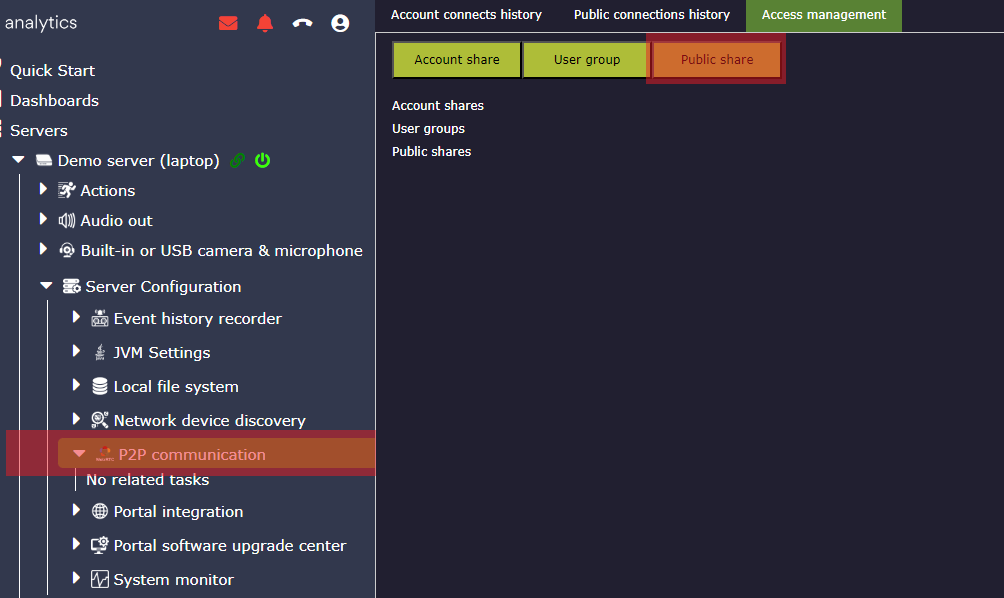Open Servers in sidebar
Screen dimensions: 1004x598
38,131
